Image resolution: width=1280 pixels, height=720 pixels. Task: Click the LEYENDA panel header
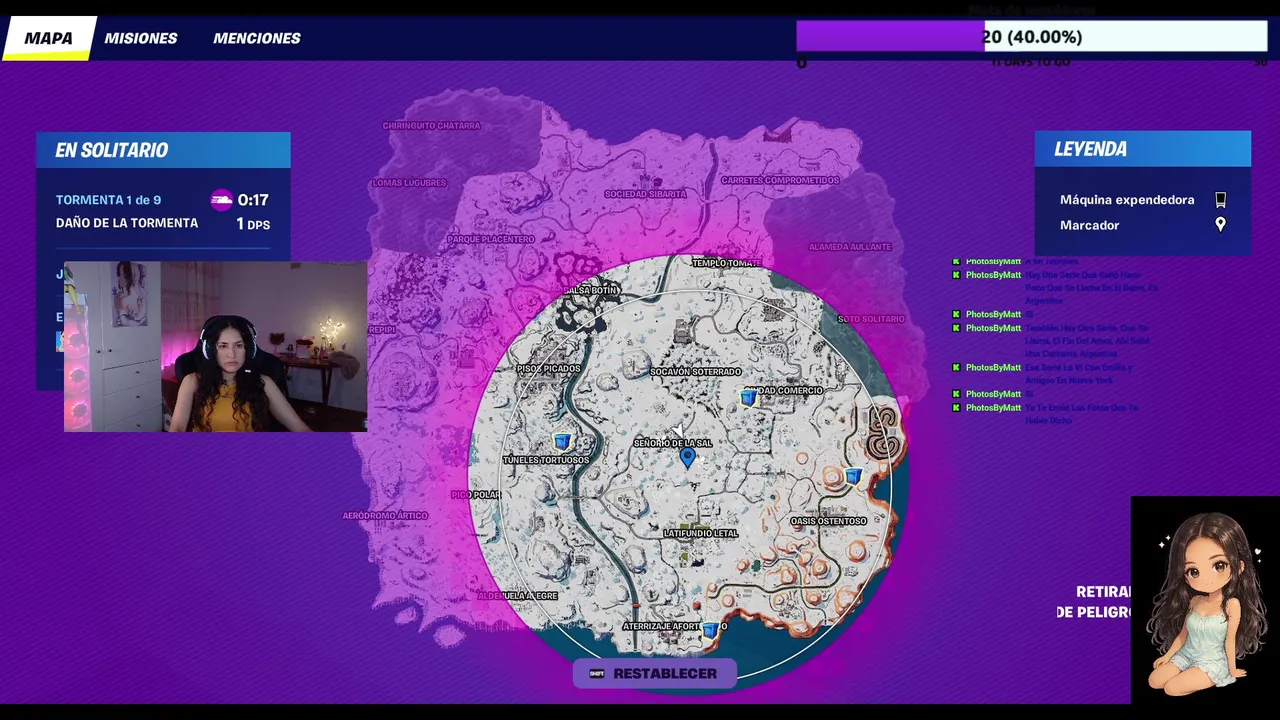(x=1143, y=149)
